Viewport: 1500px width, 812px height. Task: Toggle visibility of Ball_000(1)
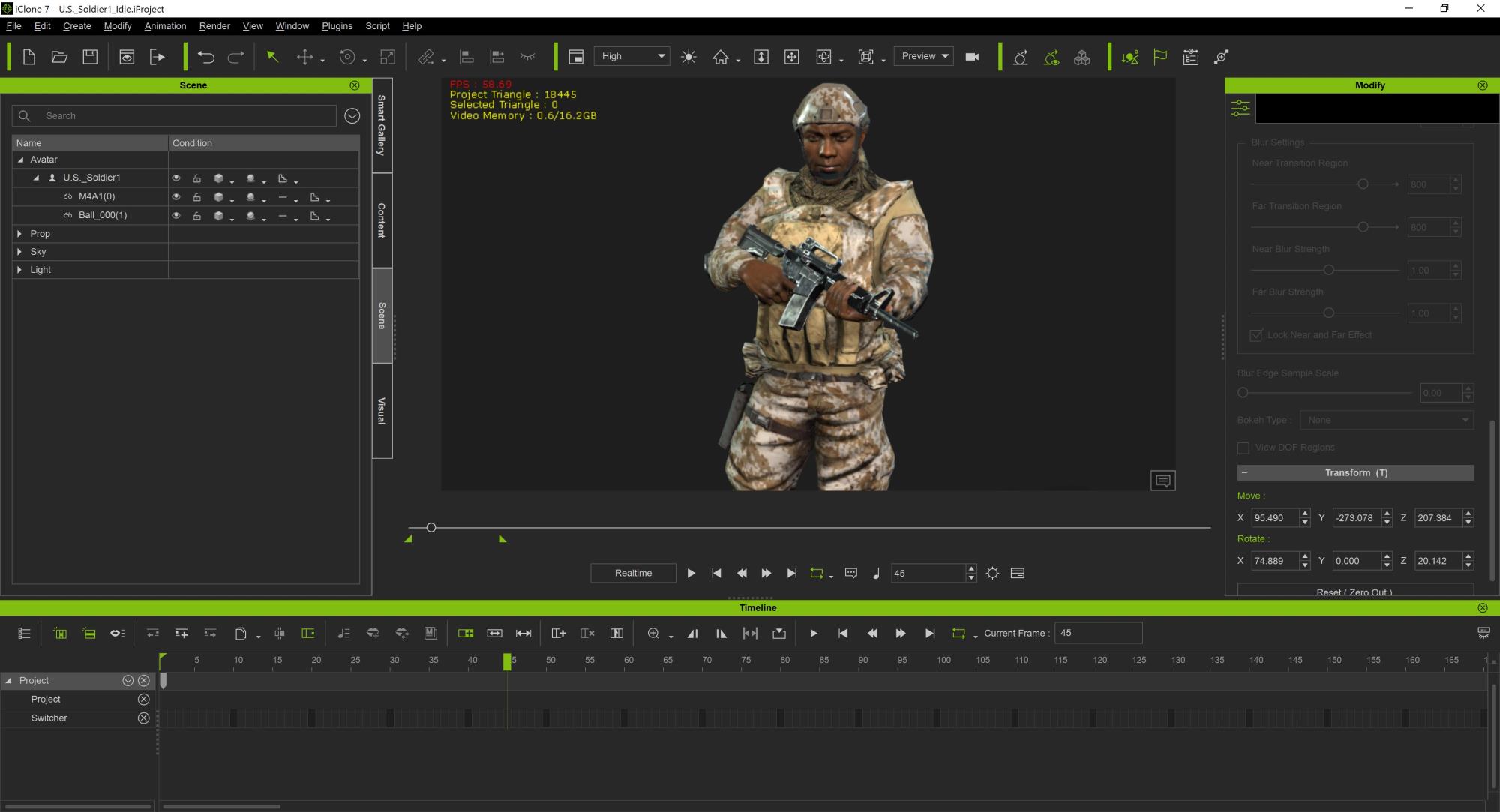pos(176,216)
